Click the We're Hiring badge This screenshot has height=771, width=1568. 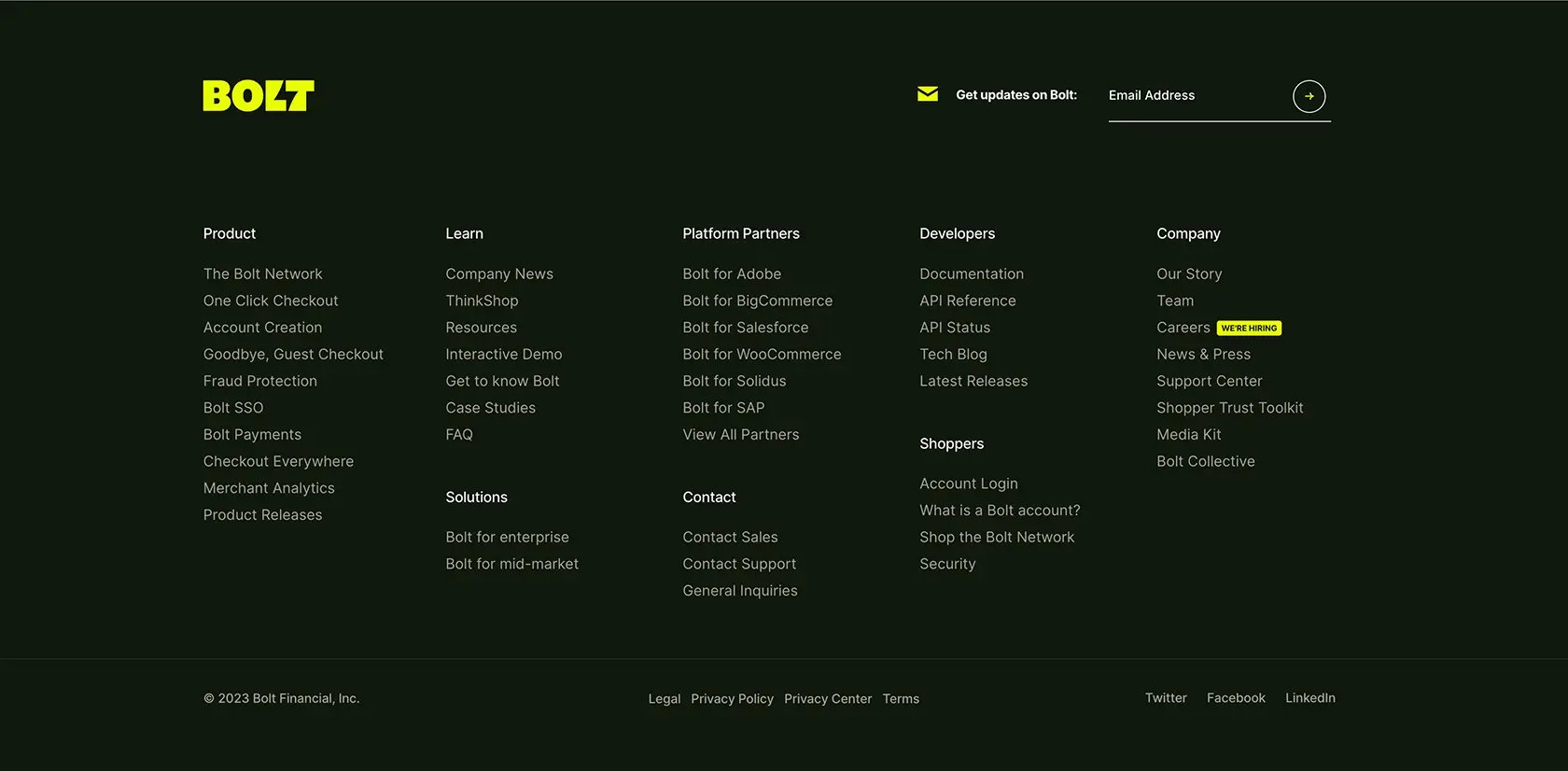pos(1249,328)
